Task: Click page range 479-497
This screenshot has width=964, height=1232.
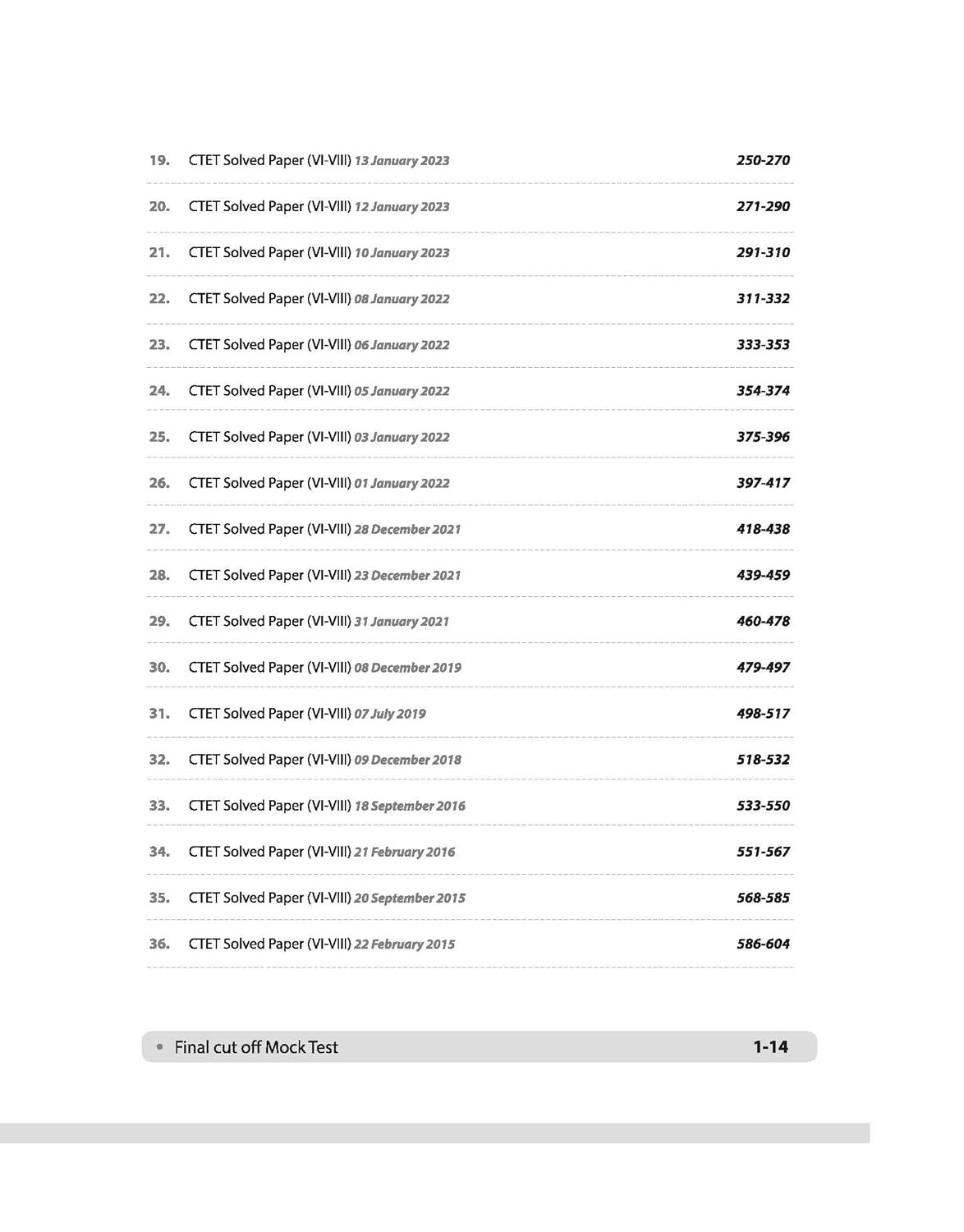Action: coord(763,667)
